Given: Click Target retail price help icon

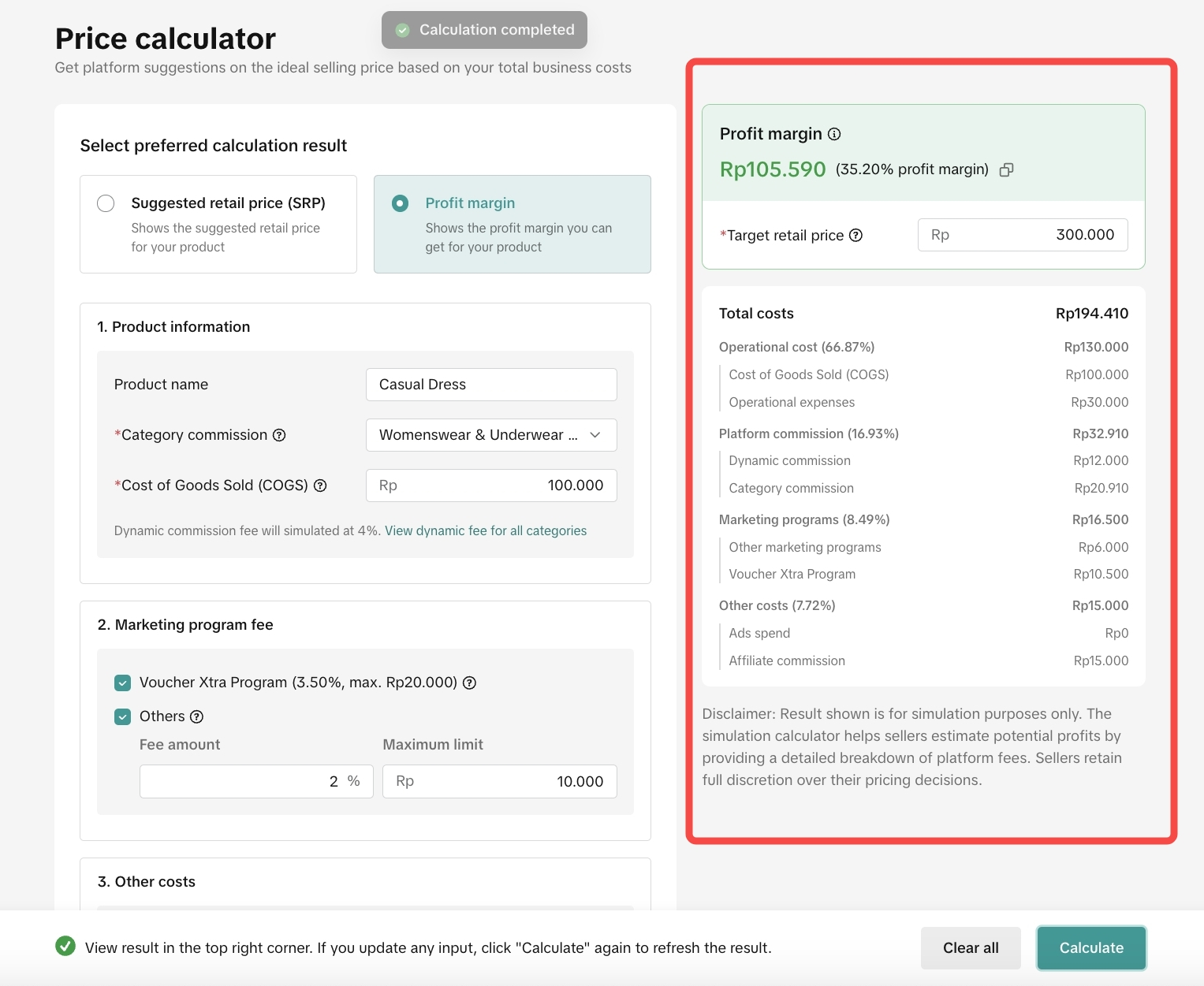Looking at the screenshot, I should coord(855,235).
